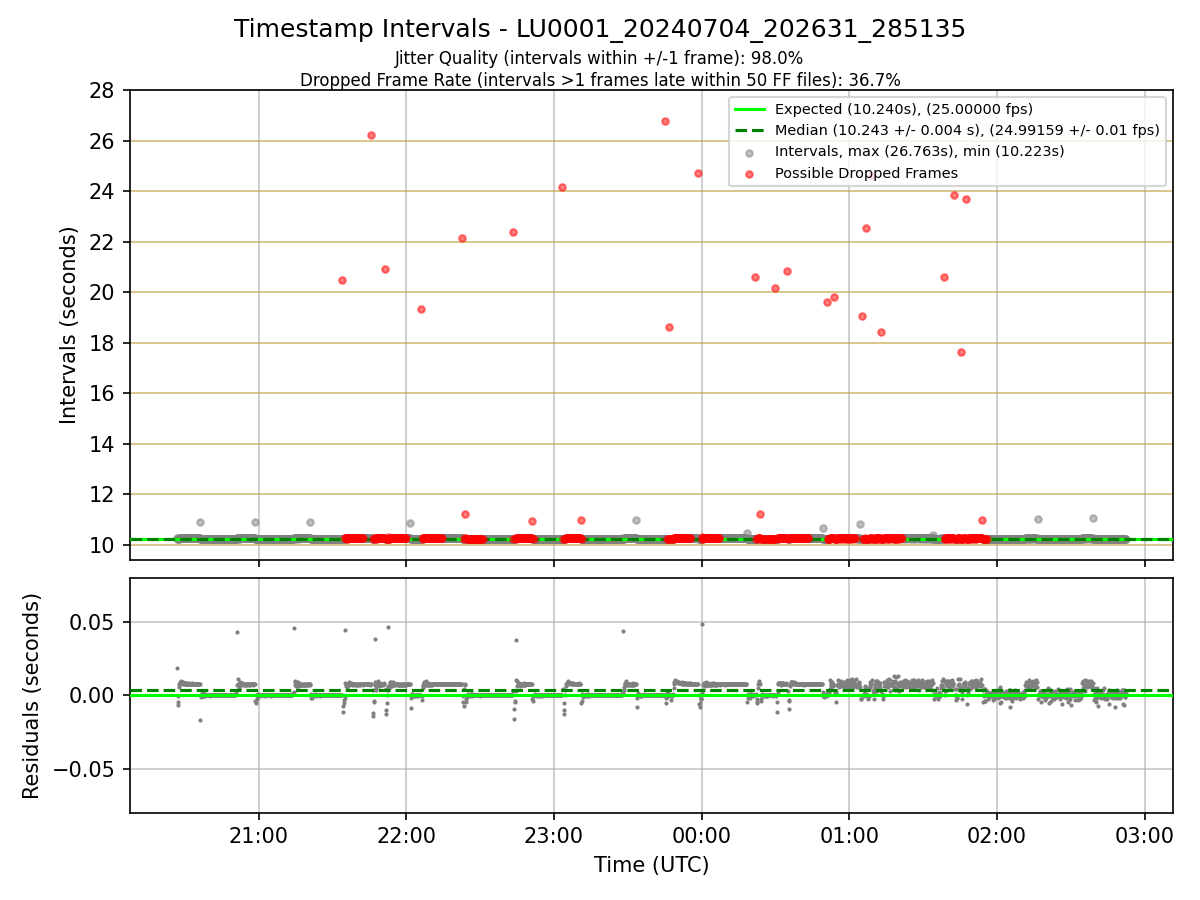Image resolution: width=1200 pixels, height=900 pixels.
Task: Click the solid green line sample in legend
Action: [750, 109]
